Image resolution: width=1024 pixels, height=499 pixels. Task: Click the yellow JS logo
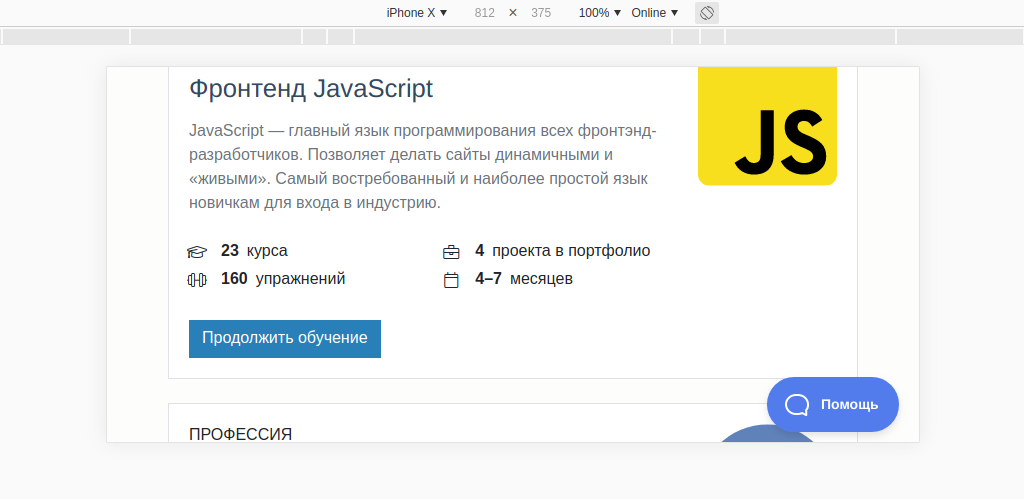click(x=767, y=127)
